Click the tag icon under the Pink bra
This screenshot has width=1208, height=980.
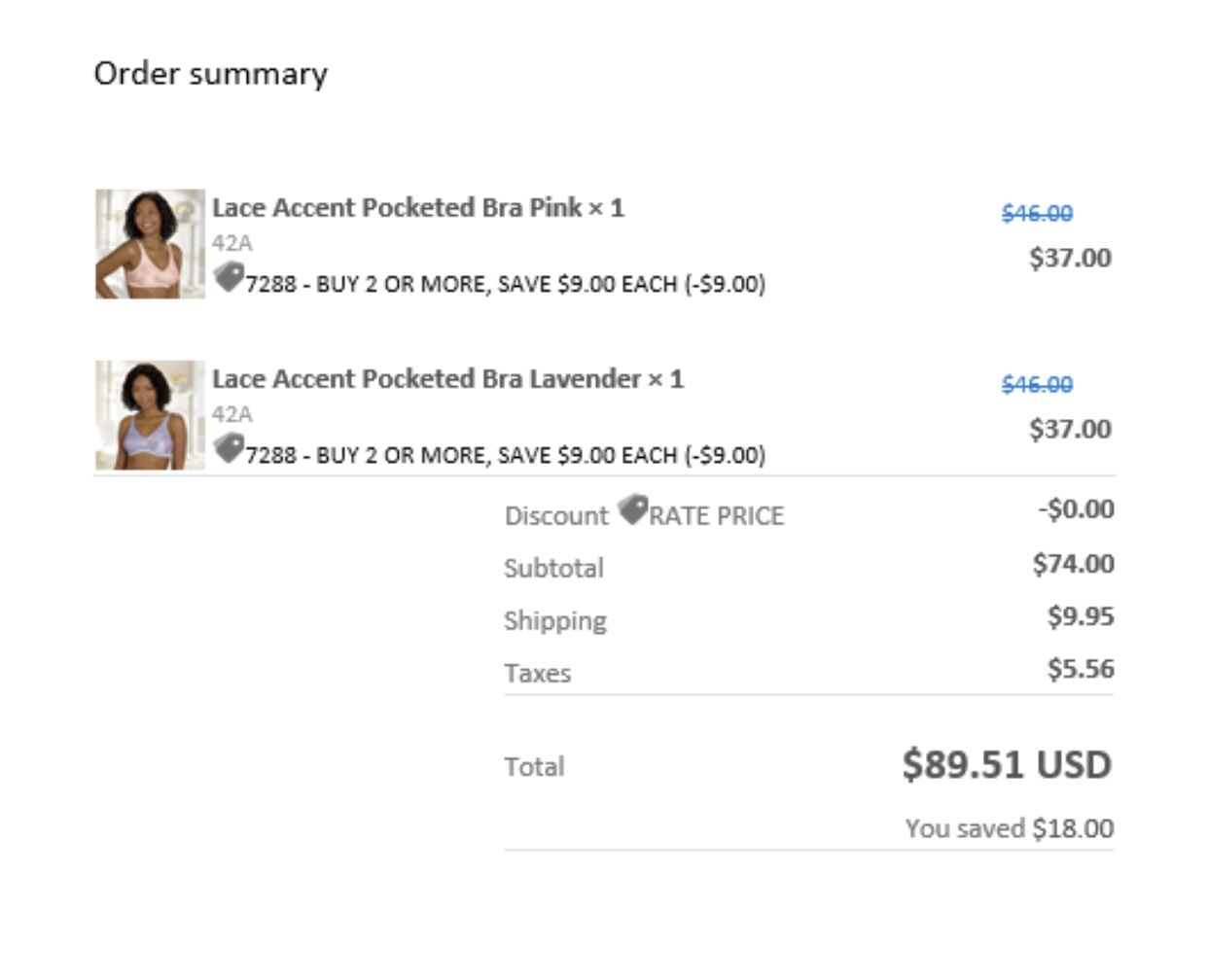coord(229,277)
